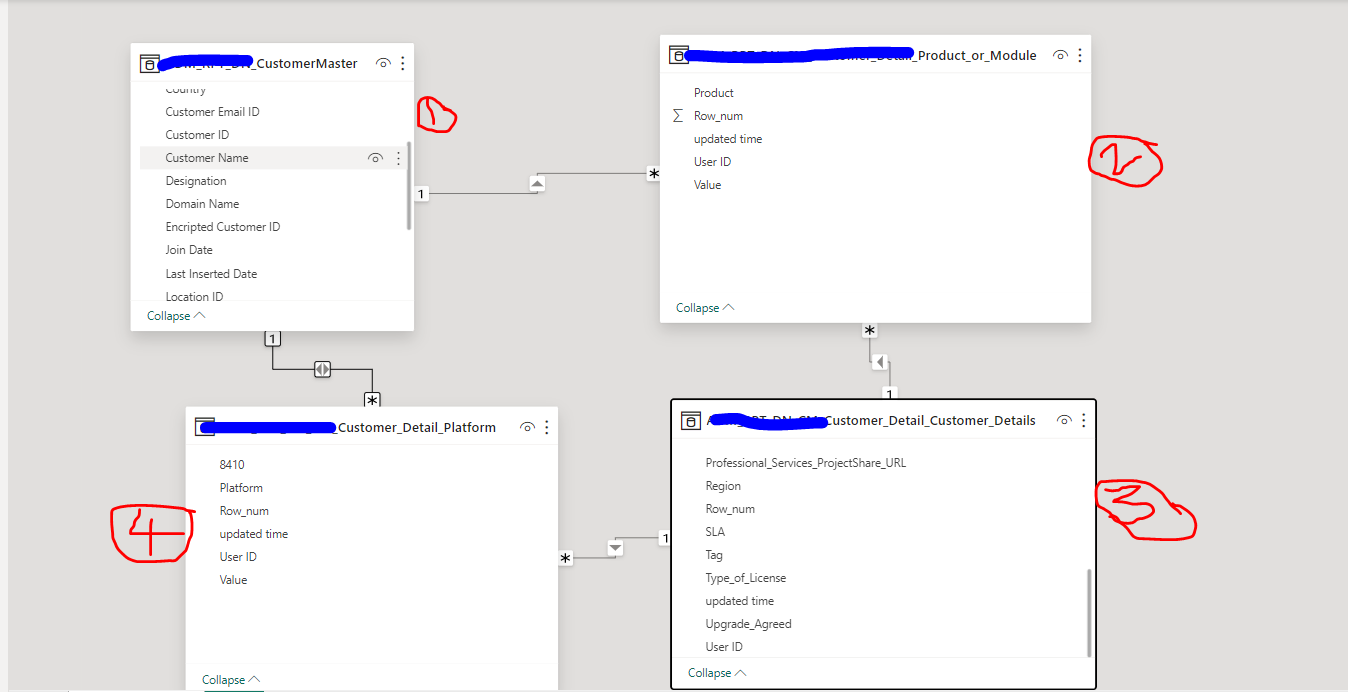Select the SLA field
Image resolution: width=1348 pixels, height=692 pixels.
[x=715, y=532]
